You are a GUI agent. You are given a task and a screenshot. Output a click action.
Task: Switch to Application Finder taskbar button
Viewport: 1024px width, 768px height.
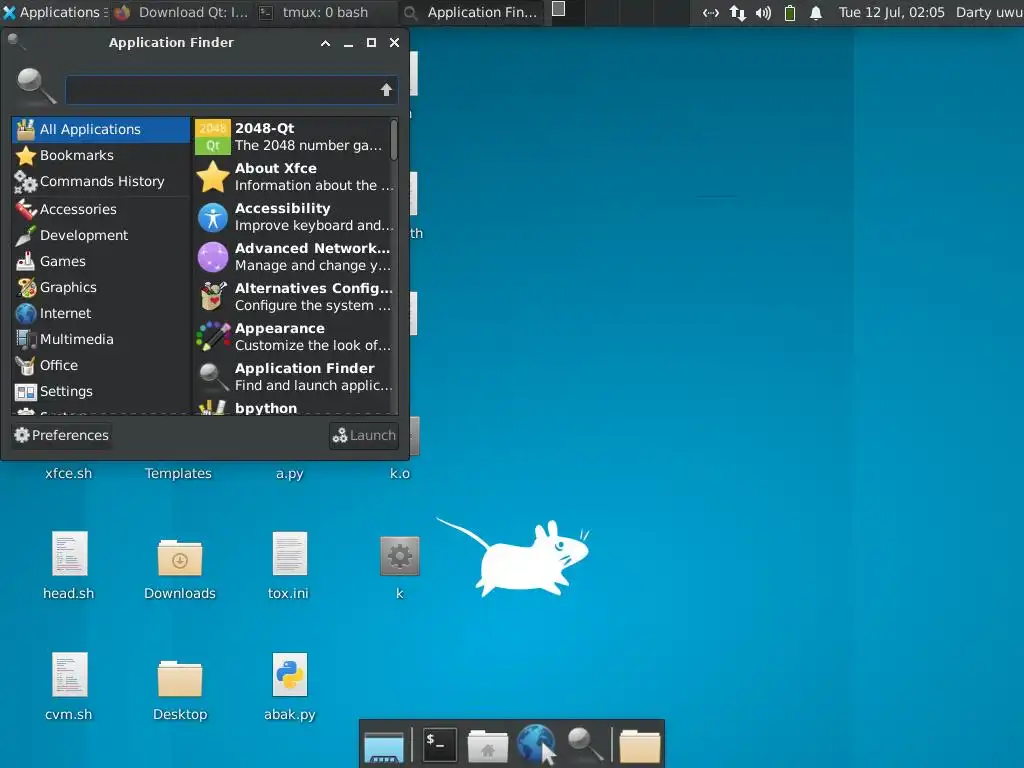[x=470, y=12]
